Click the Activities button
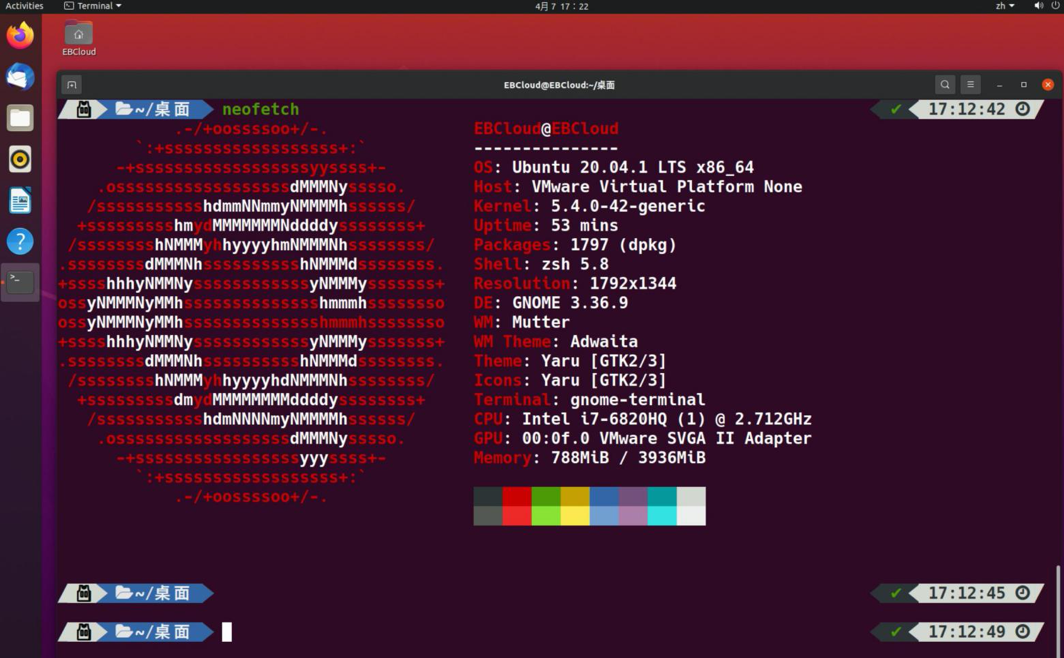This screenshot has height=658, width=1064. [24, 6]
